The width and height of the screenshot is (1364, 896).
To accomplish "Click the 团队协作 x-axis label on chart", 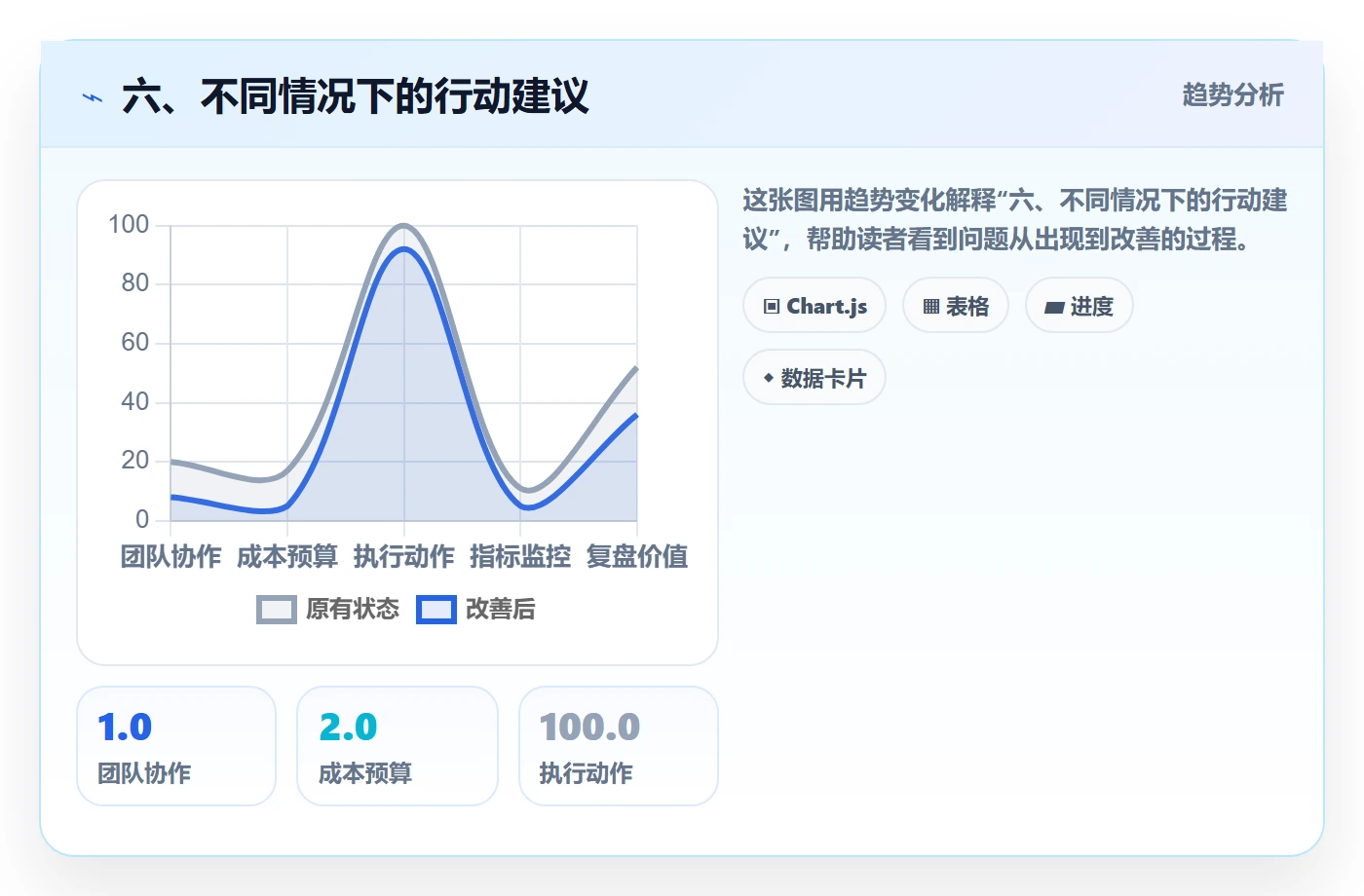I will coord(171,557).
